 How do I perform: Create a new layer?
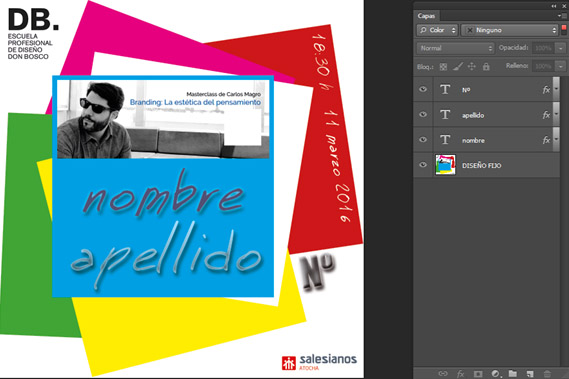530,374
